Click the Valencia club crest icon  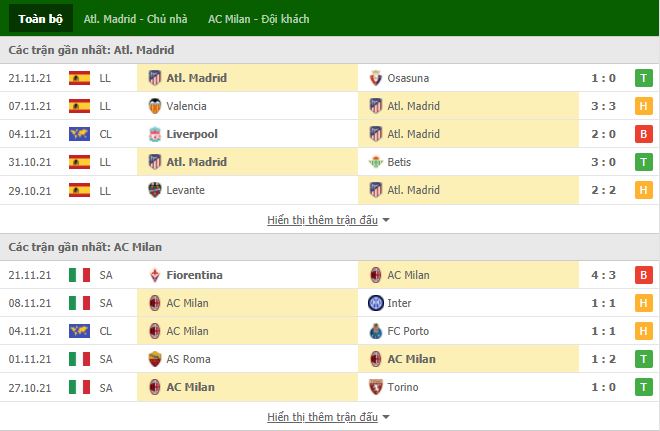click(x=155, y=106)
